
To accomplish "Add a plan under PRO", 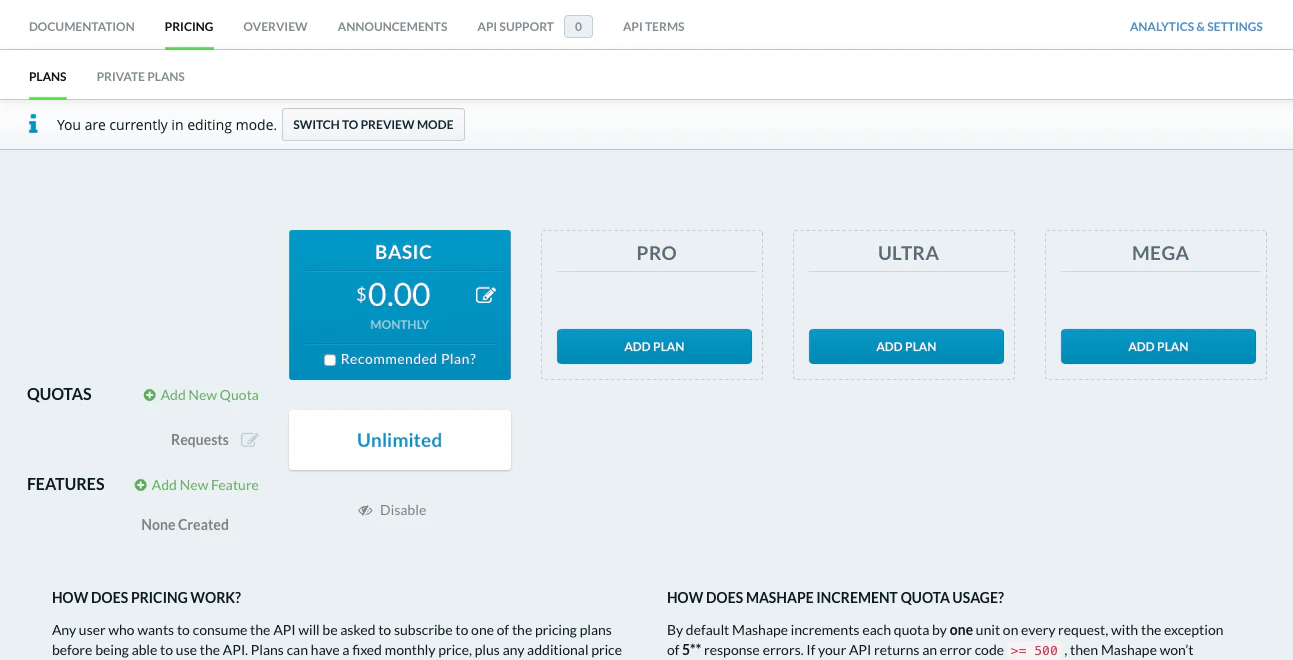I will (654, 346).
